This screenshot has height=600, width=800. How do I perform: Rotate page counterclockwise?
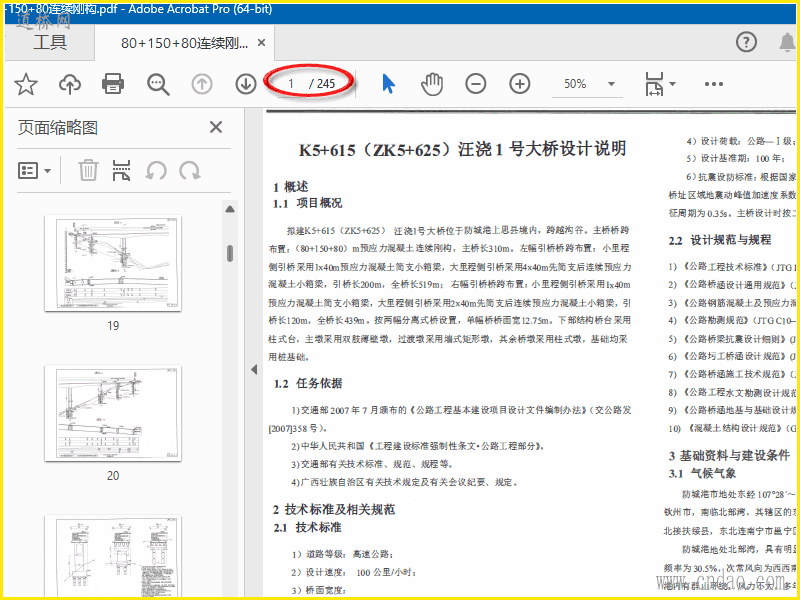[x=156, y=170]
